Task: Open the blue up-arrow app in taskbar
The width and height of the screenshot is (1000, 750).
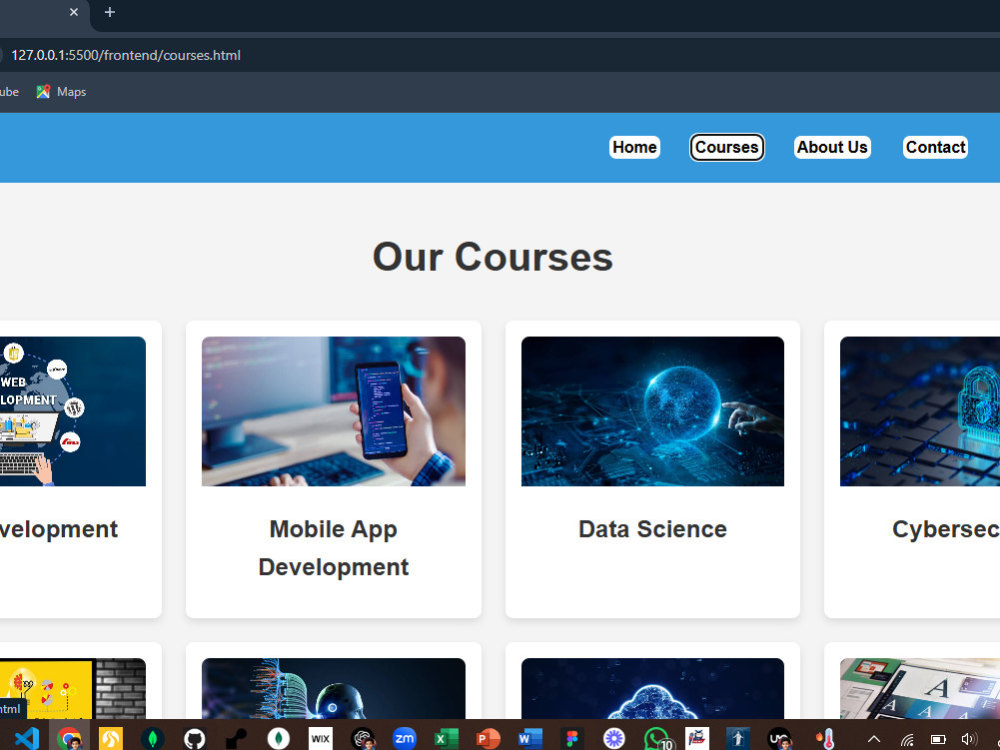Action: [x=738, y=739]
